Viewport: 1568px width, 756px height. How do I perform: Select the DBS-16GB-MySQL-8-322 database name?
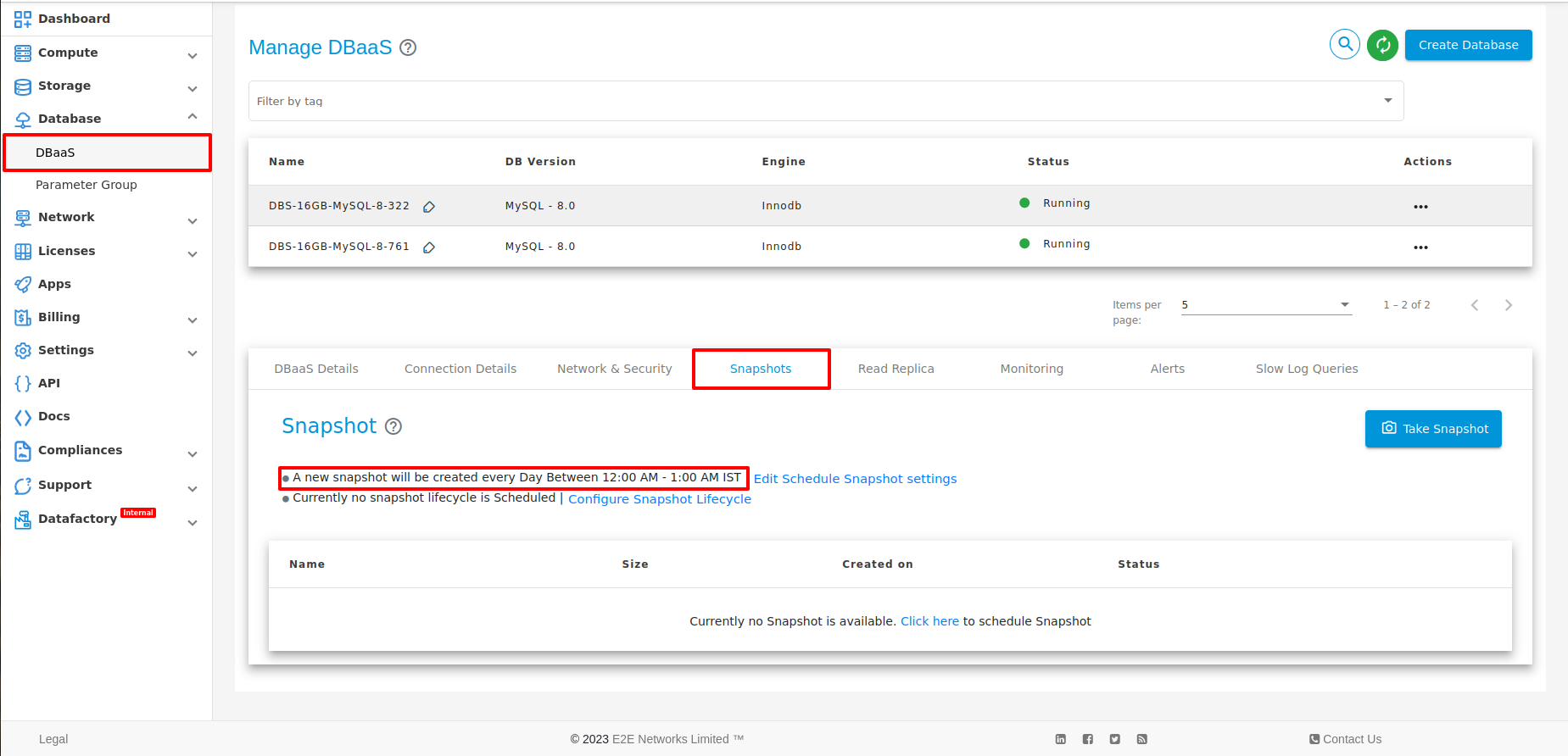pos(339,206)
